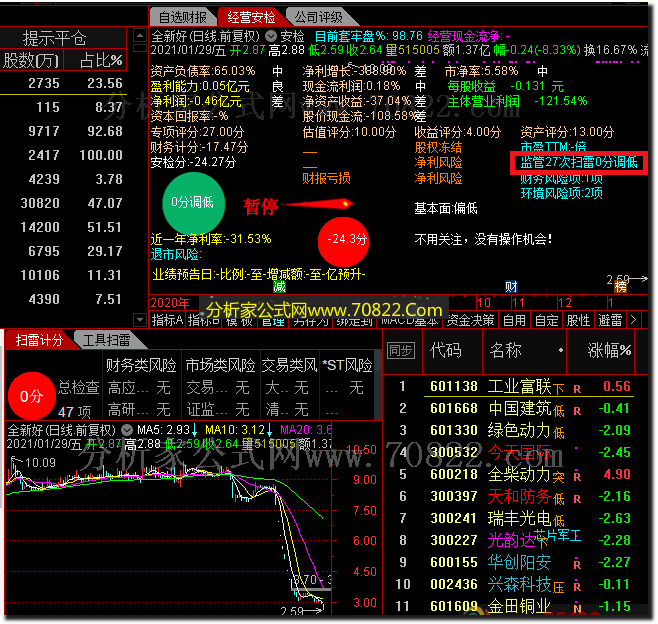Click the 总检查 label
Viewport: 658px width, 624px height.
[x=78, y=388]
